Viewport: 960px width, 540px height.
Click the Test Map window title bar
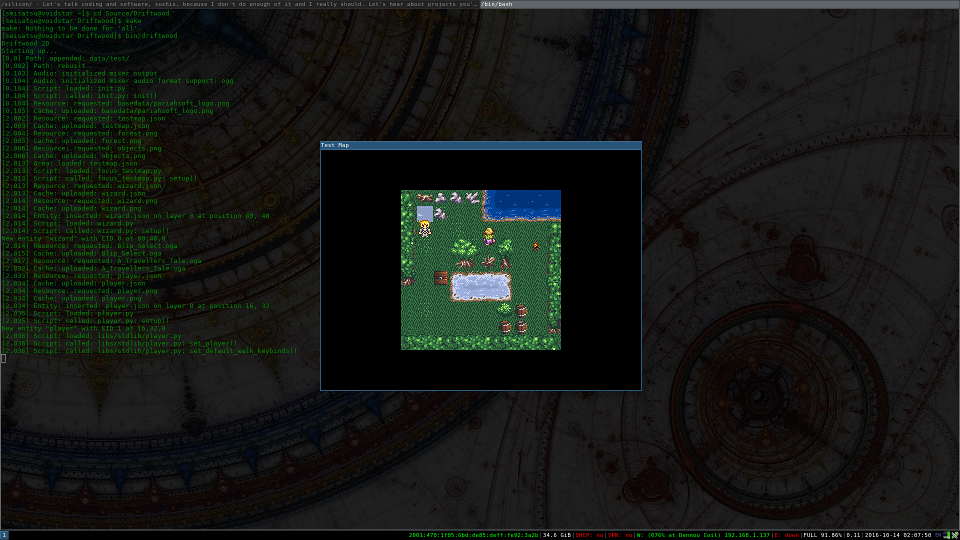(481, 145)
